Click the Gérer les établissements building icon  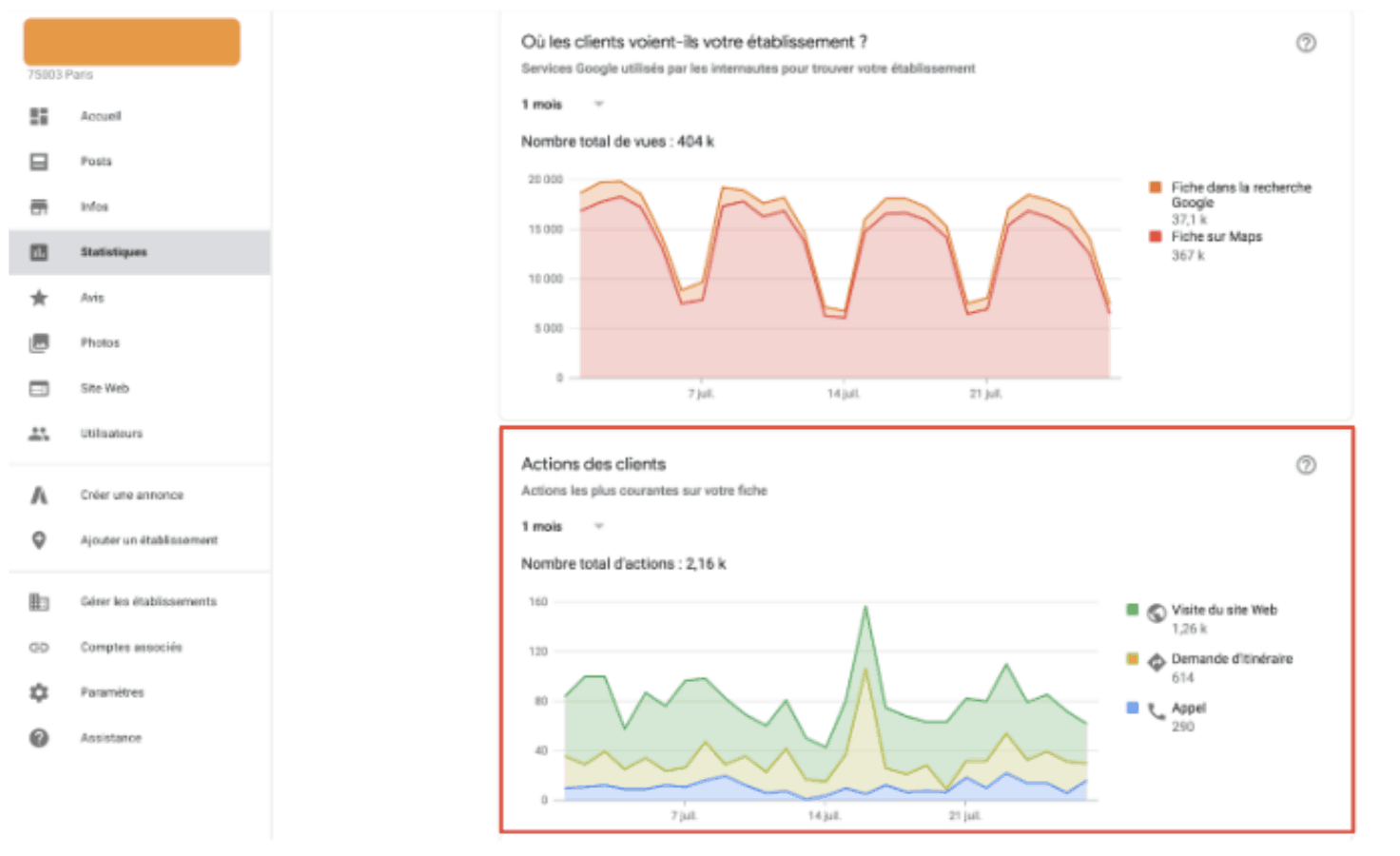tap(39, 602)
